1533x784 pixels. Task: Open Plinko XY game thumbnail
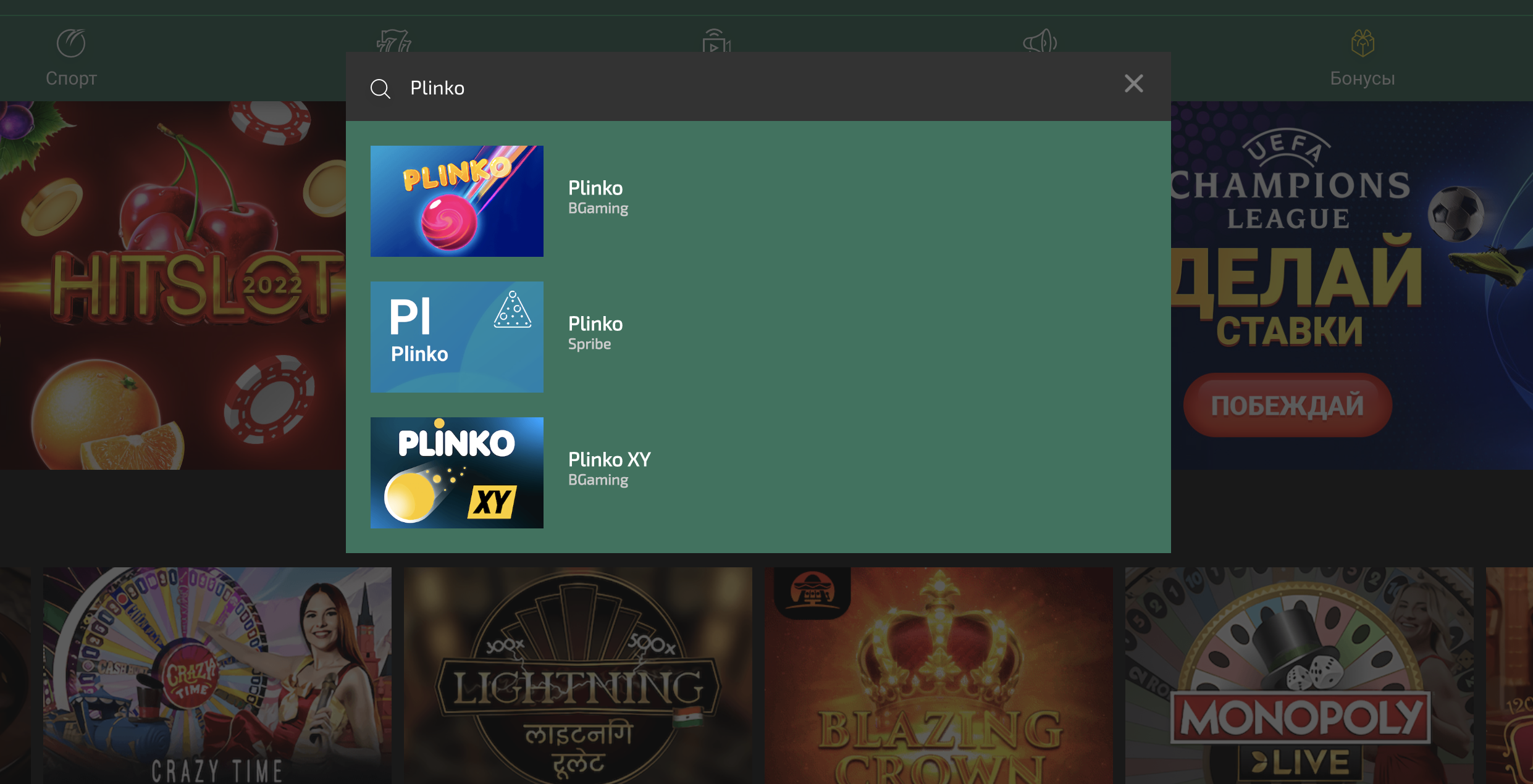(457, 473)
